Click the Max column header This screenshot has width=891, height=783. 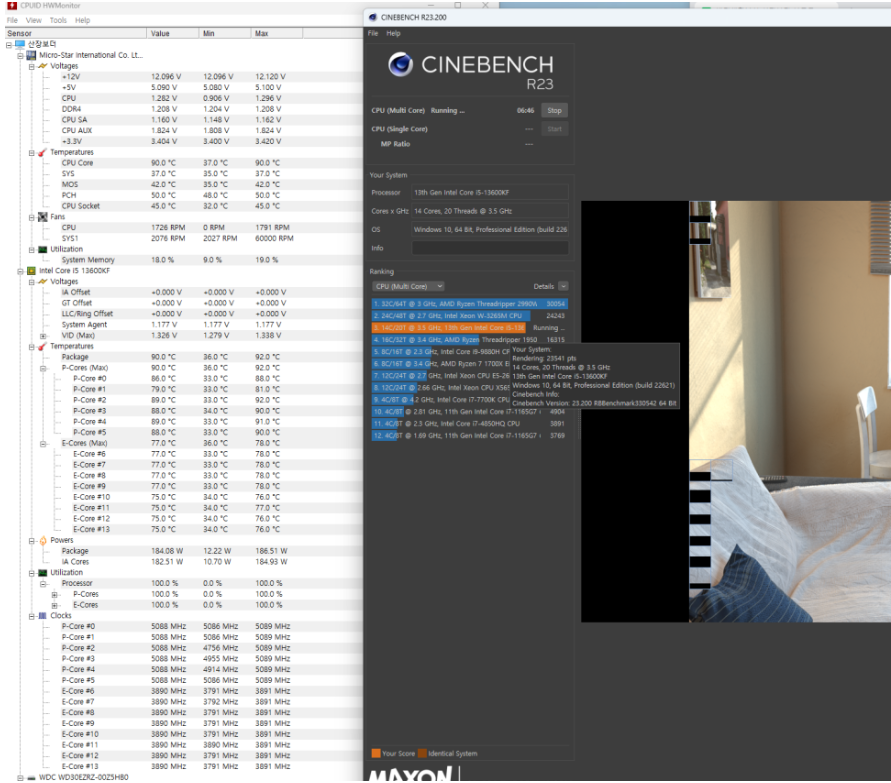[277, 34]
